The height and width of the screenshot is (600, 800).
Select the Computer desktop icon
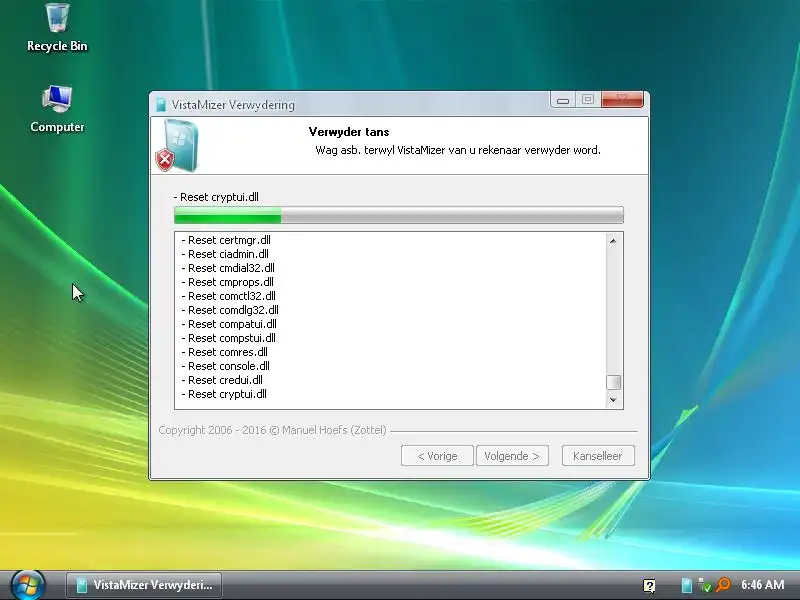[57, 109]
